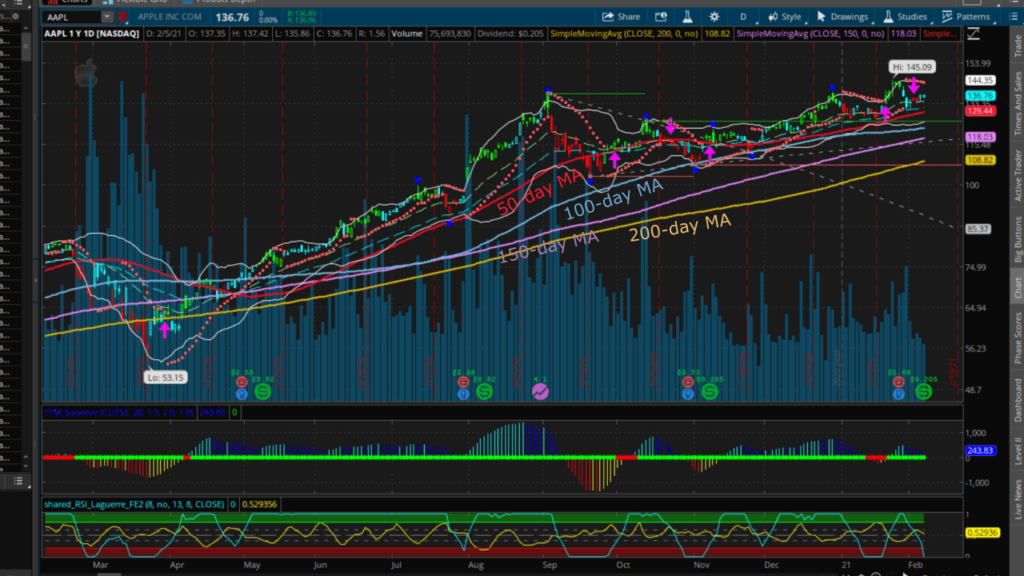Click the late October earnings phone icon
Image resolution: width=1024 pixels, height=576 pixels.
coord(687,382)
